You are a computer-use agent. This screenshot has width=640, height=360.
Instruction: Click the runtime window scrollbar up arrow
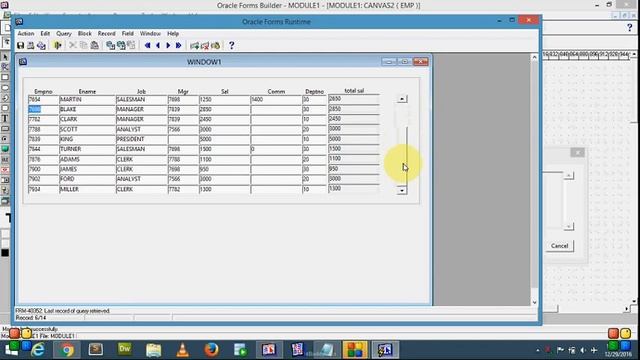point(534,58)
